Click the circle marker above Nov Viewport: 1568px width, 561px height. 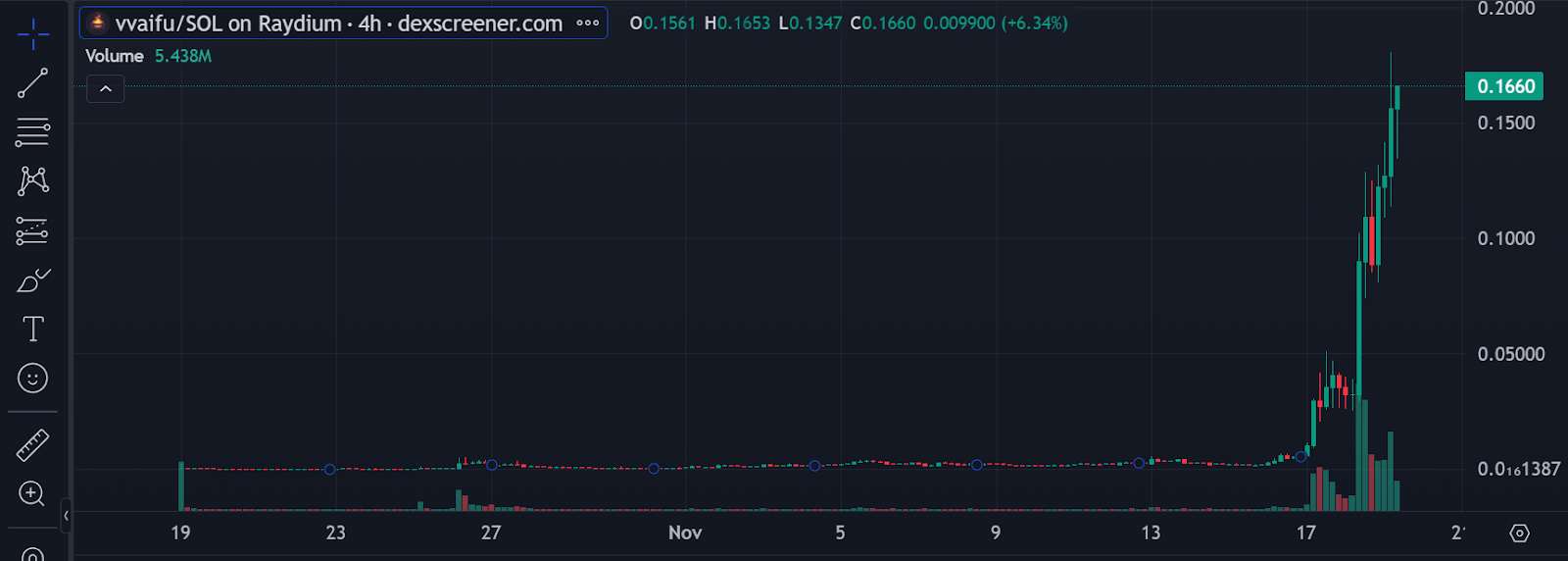pyautogui.click(x=654, y=469)
